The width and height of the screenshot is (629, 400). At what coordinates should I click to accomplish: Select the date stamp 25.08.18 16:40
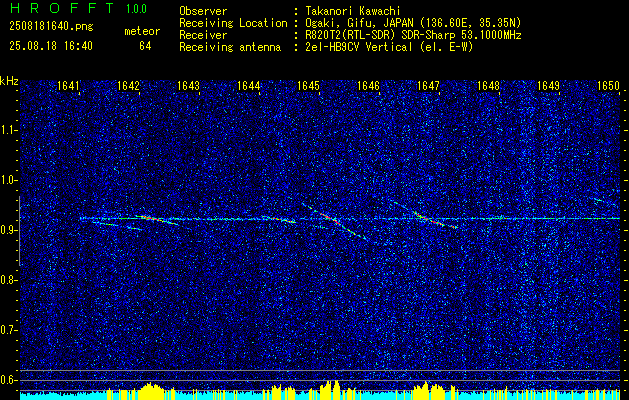tap(51, 46)
